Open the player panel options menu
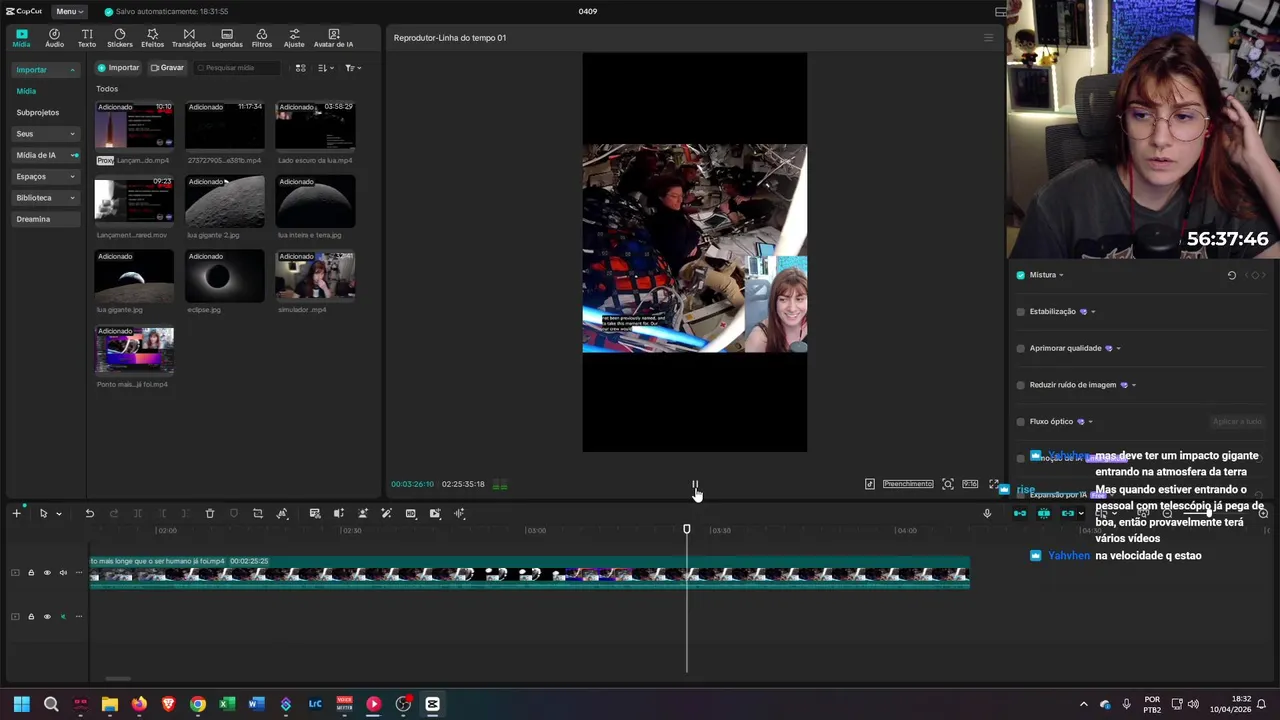Screen dimensions: 1280x720 click(988, 38)
